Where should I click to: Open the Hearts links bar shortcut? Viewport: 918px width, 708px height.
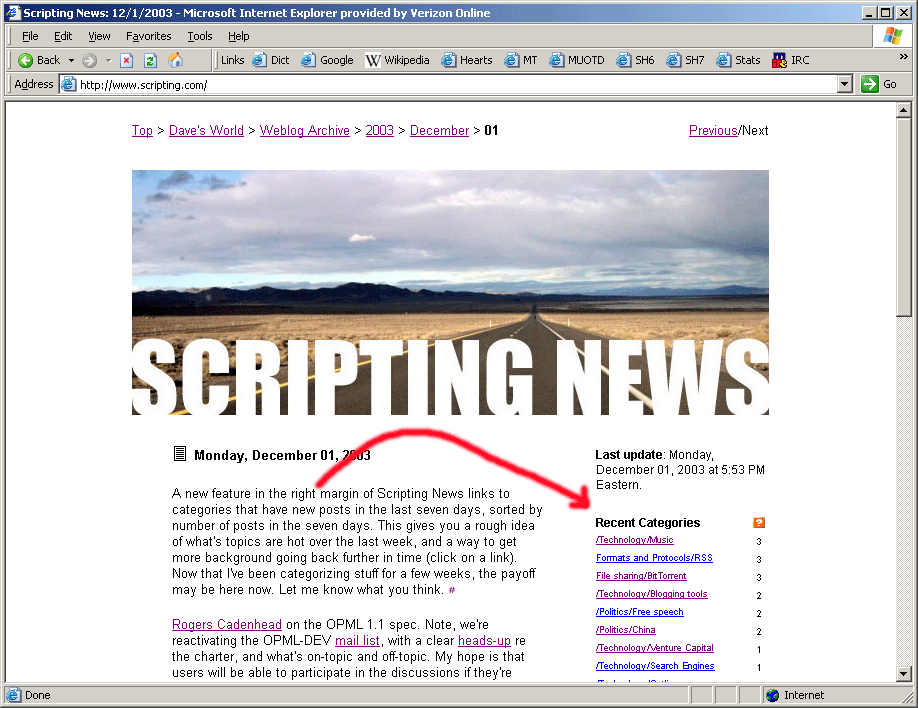(467, 60)
